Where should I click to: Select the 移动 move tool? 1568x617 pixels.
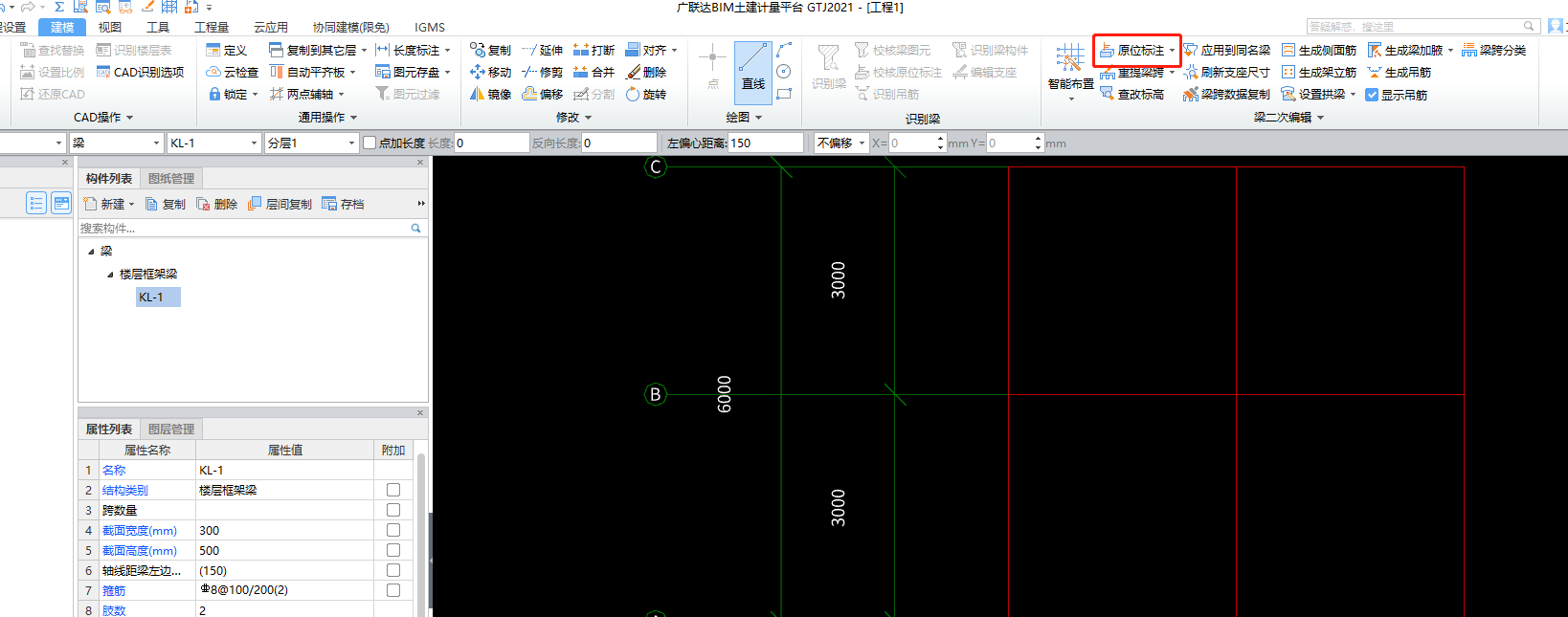(490, 72)
